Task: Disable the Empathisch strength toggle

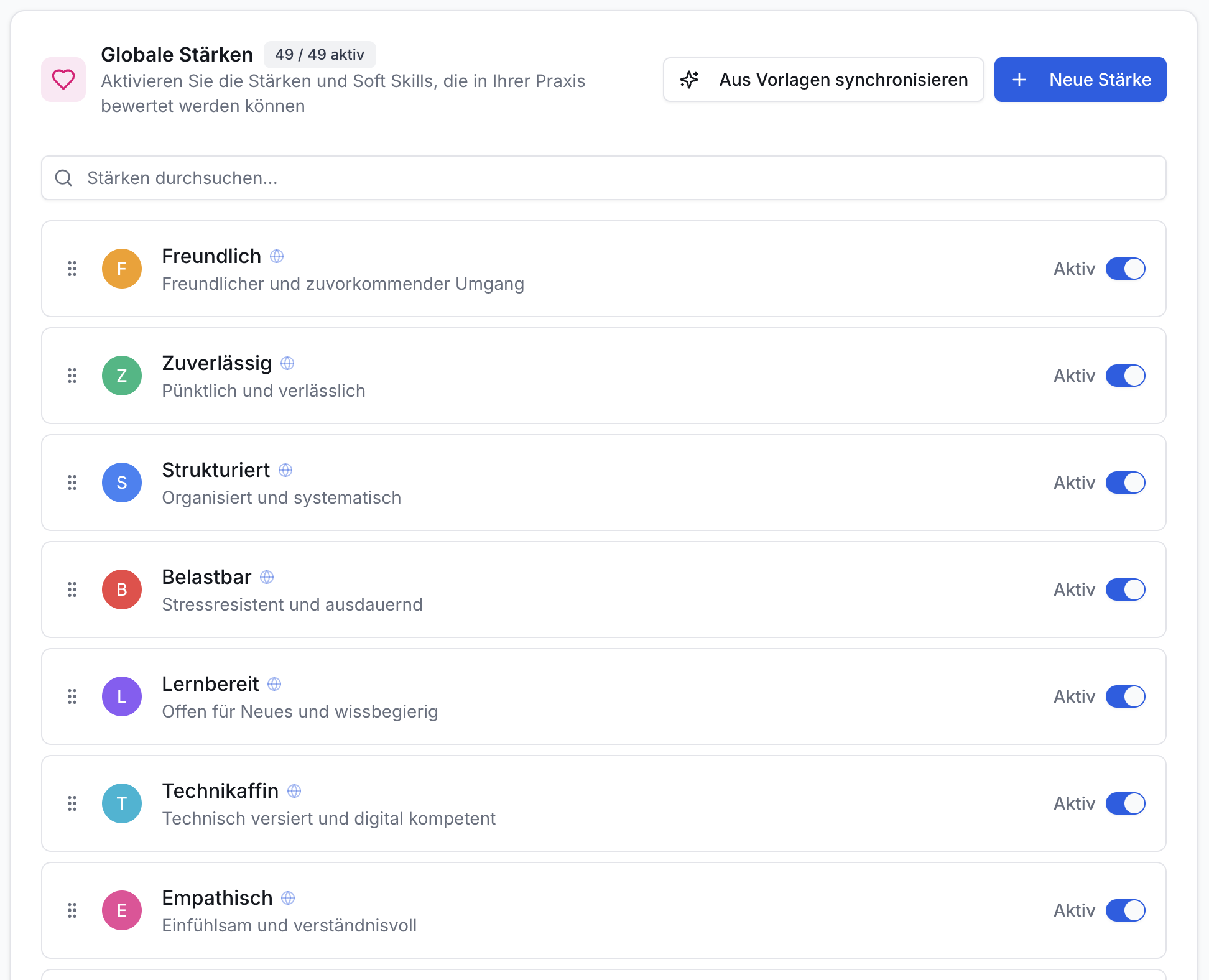Action: coord(1126,910)
